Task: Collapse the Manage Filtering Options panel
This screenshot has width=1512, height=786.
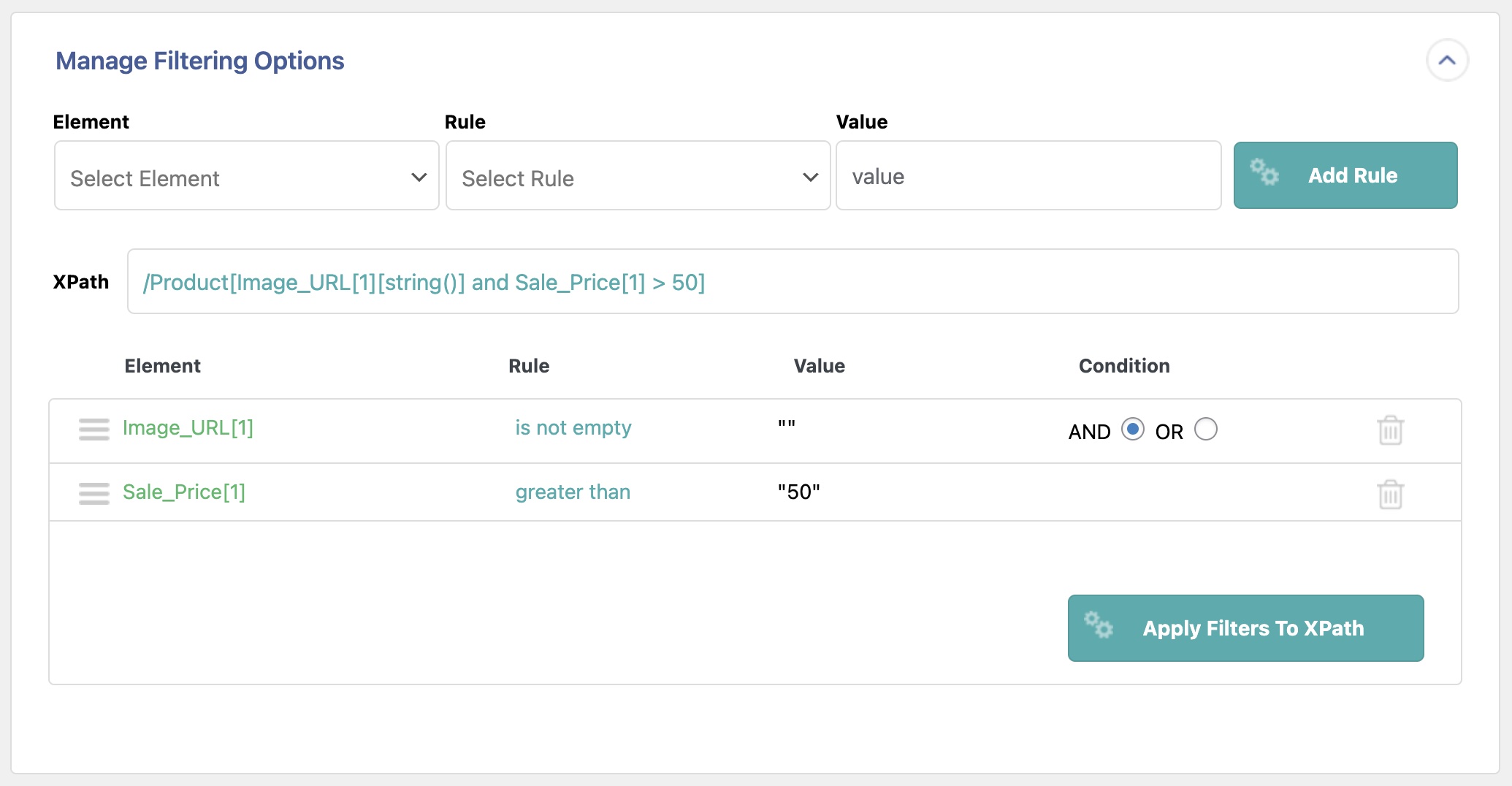Action: (1446, 61)
